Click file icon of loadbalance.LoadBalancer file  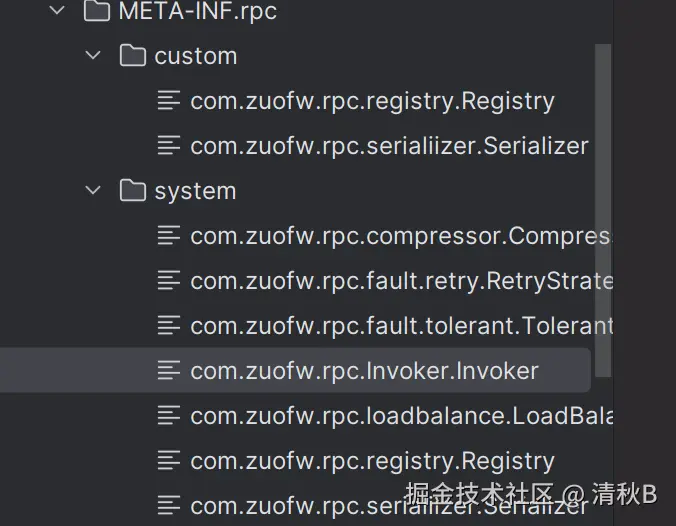(170, 415)
